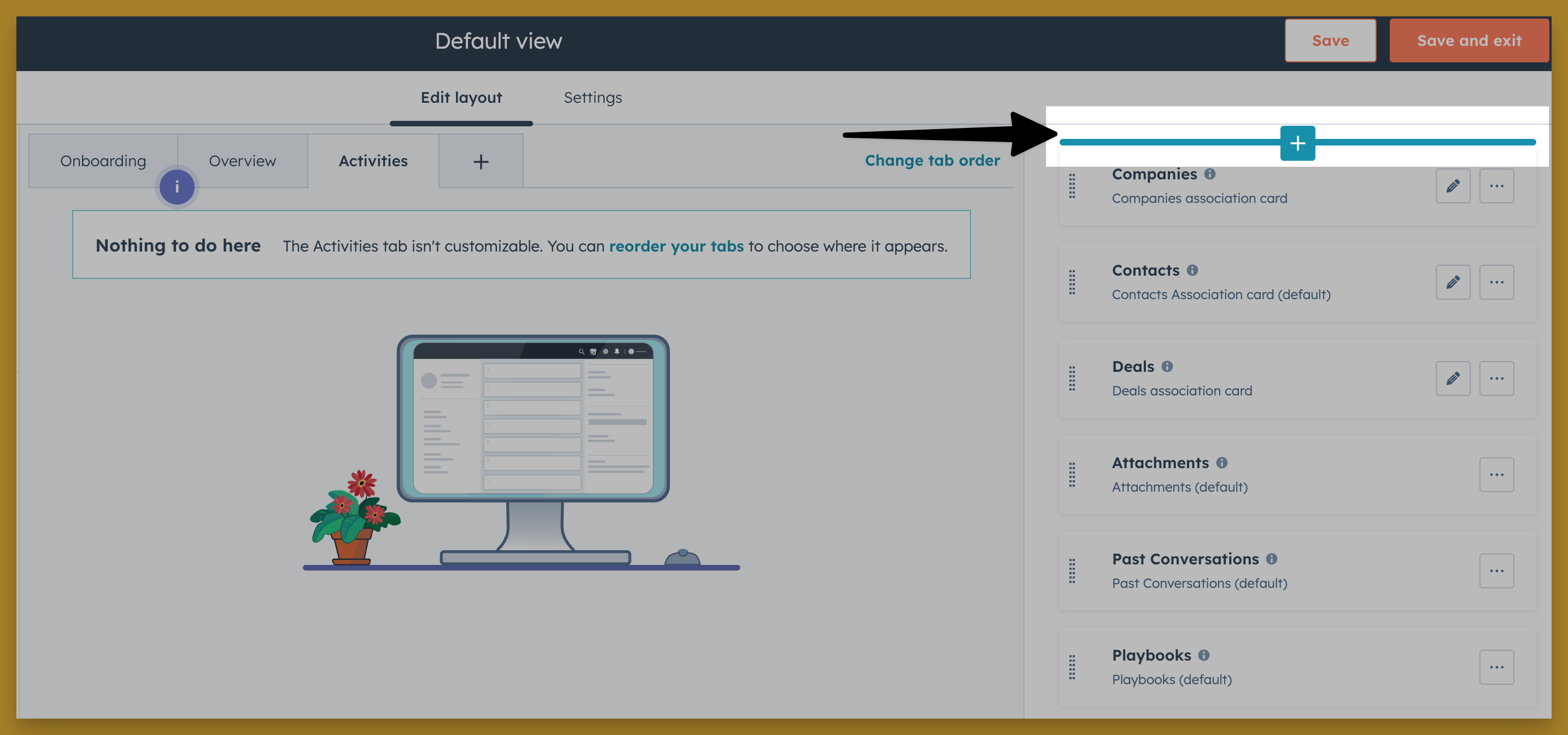Screen dimensions: 1568x735
Task: Click the plus icon to add a card
Action: click(x=1297, y=143)
